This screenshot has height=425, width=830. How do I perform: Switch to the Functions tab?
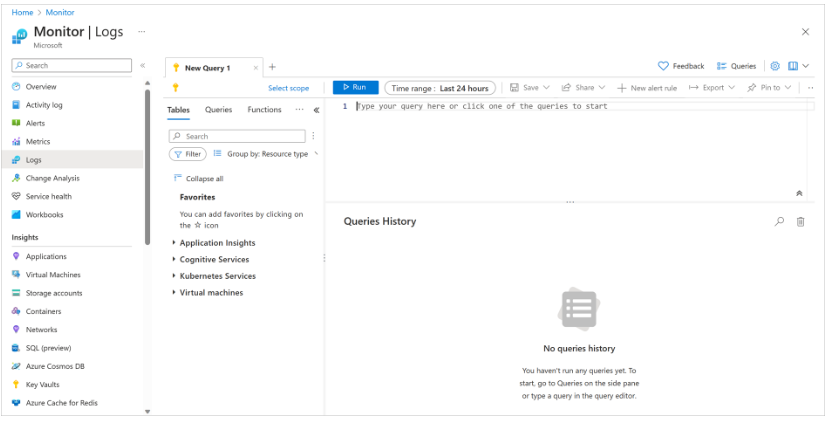264,110
